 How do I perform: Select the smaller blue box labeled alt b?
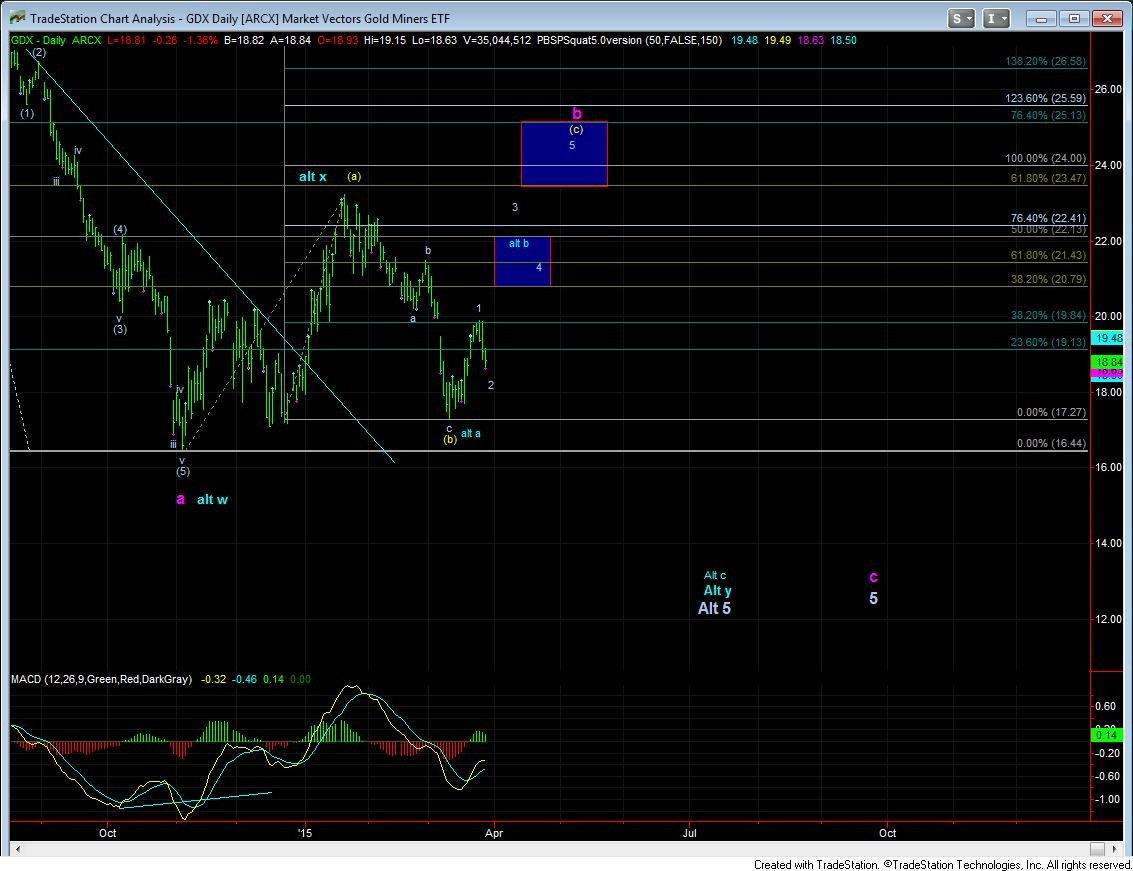[x=522, y=261]
